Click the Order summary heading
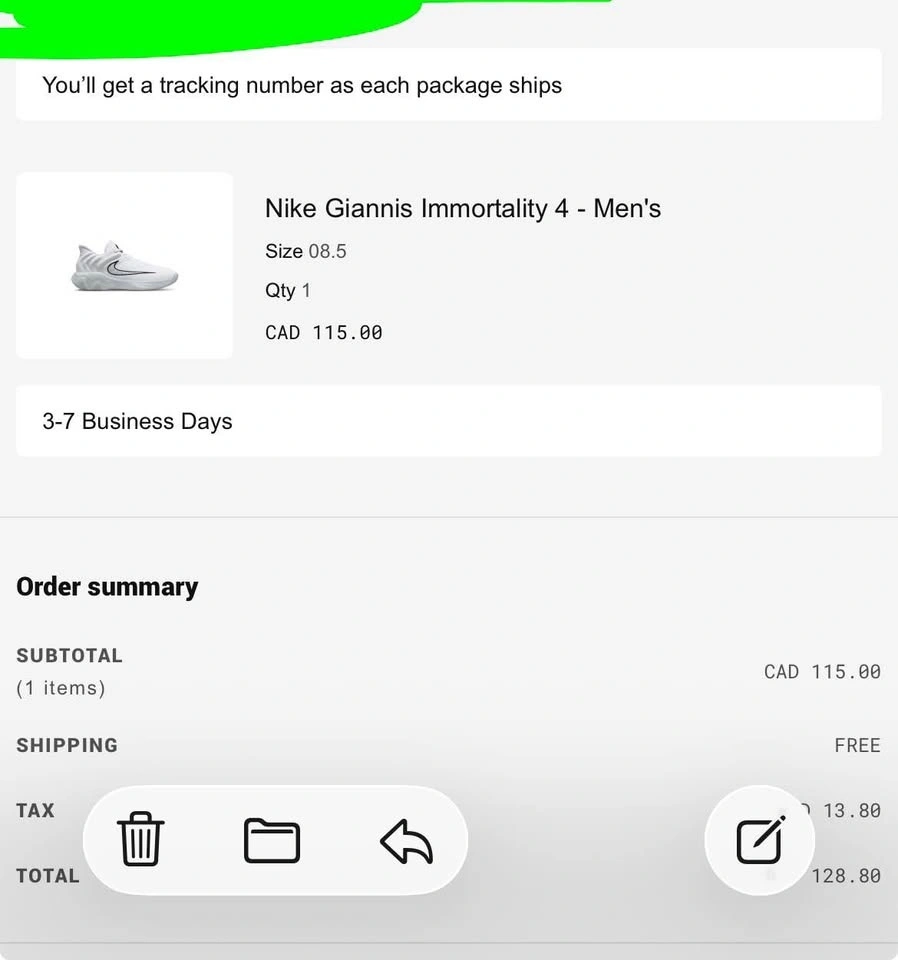Screen dimensions: 898x960 [107, 586]
